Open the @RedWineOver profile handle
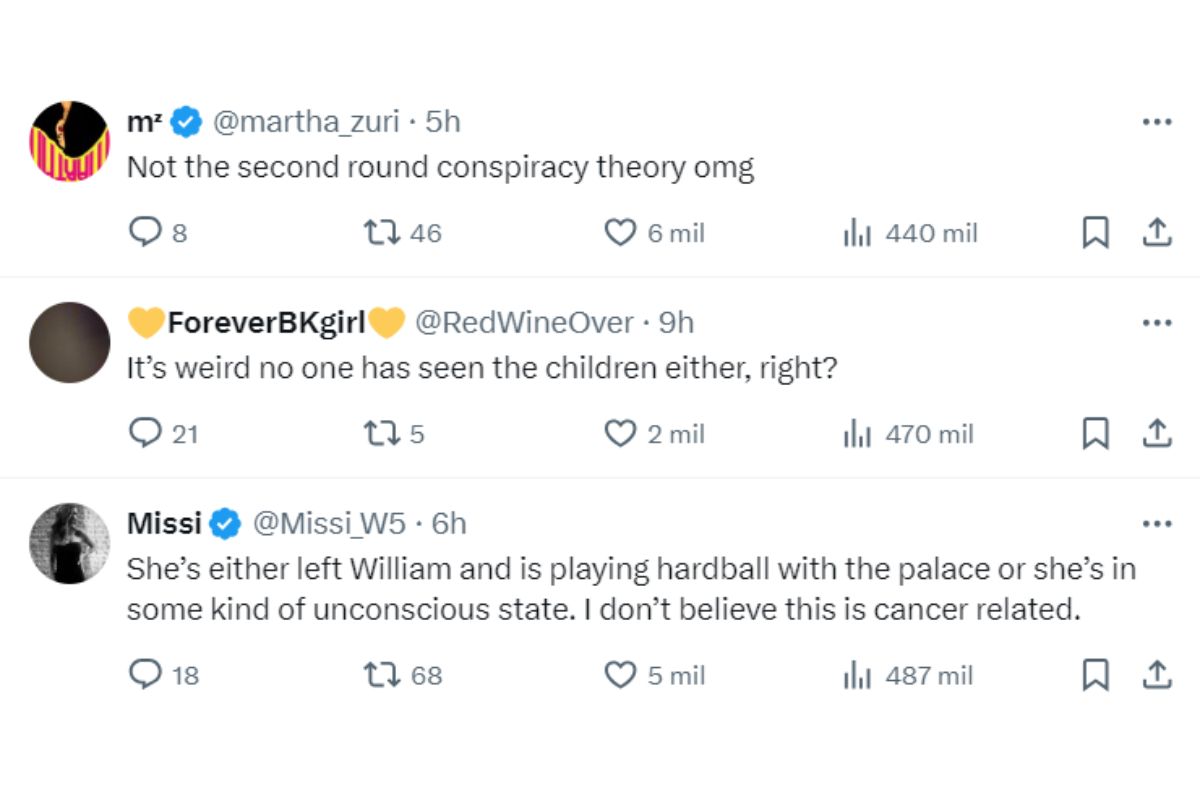This screenshot has width=1200, height=800. pyautogui.click(x=523, y=323)
